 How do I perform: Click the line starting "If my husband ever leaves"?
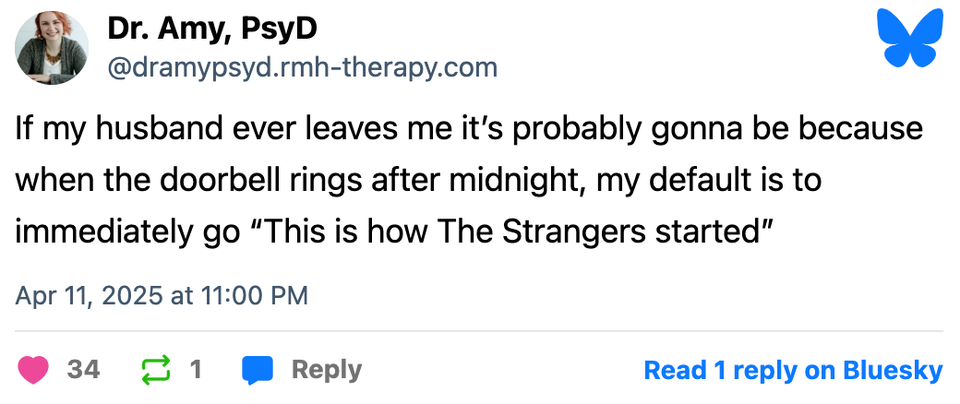pyautogui.click(x=468, y=130)
